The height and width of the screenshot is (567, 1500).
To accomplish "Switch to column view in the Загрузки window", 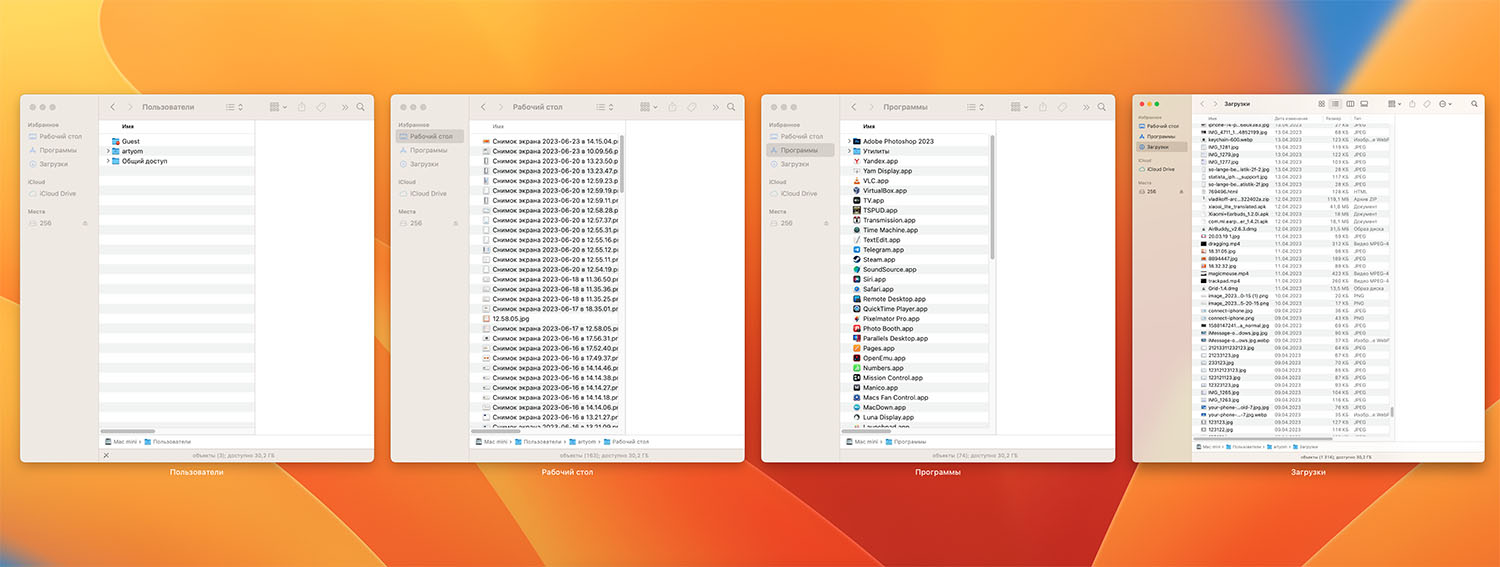I will (1350, 103).
